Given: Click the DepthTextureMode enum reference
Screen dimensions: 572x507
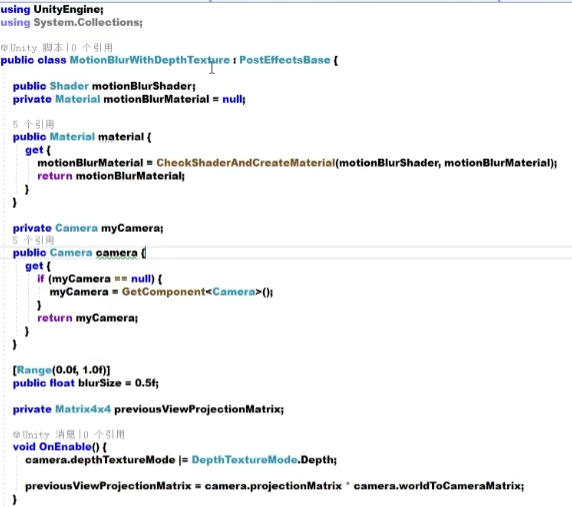Looking at the screenshot, I should 244,460.
